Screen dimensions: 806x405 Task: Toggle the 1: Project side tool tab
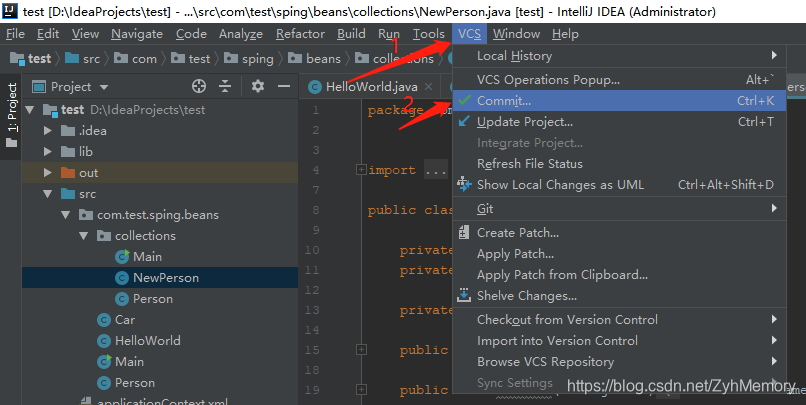click(11, 116)
